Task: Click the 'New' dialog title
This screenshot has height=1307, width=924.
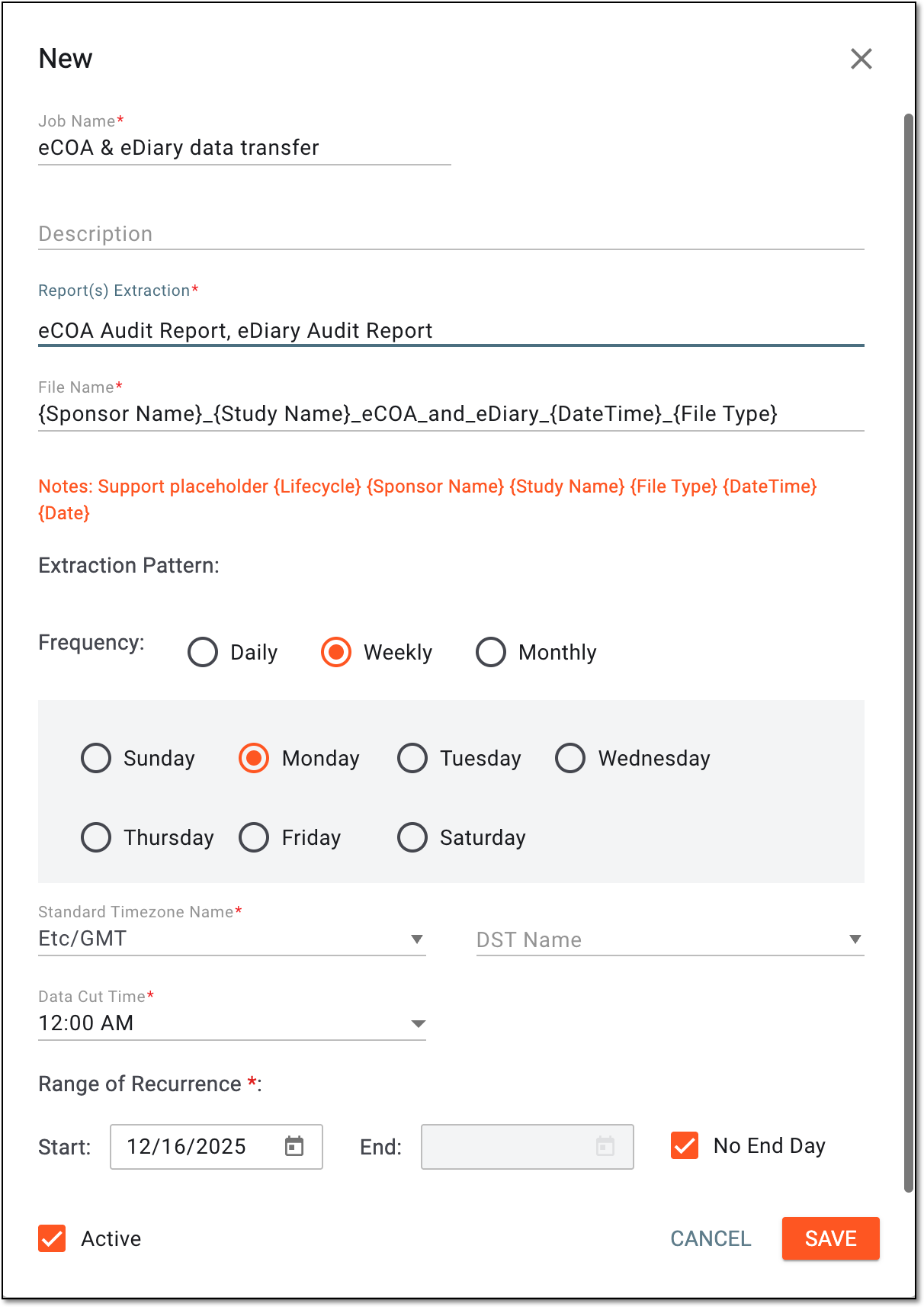Action: click(66, 59)
